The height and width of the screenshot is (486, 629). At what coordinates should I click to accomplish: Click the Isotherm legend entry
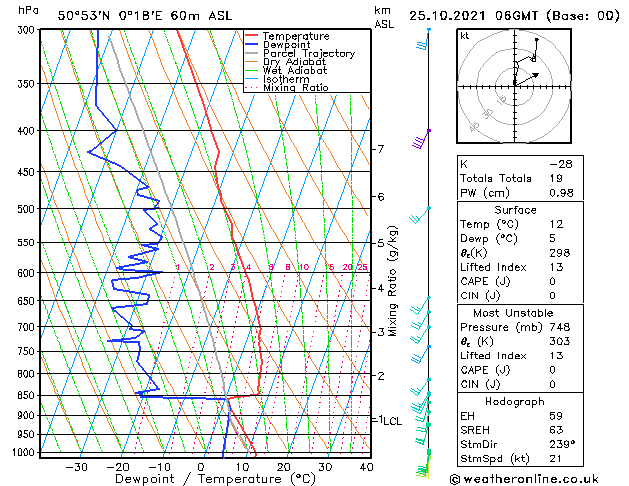pos(286,79)
